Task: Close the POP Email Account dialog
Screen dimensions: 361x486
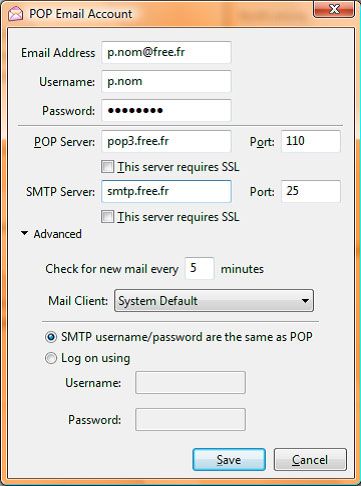Action: [x=334, y=9]
